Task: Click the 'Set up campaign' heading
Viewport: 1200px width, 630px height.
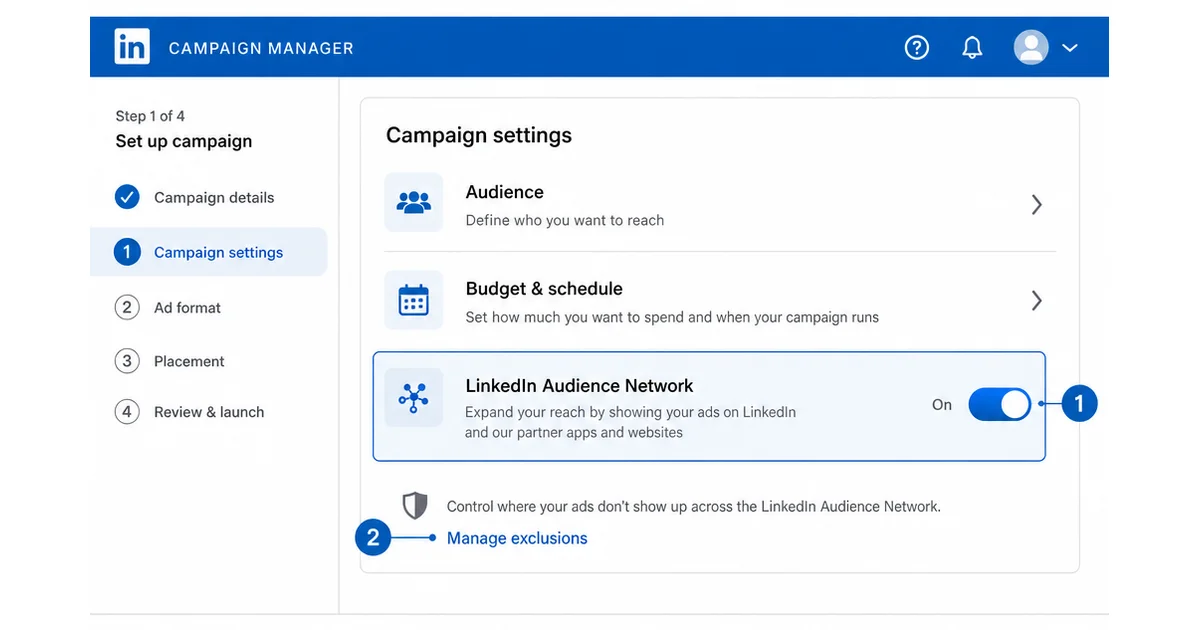Action: [x=184, y=141]
